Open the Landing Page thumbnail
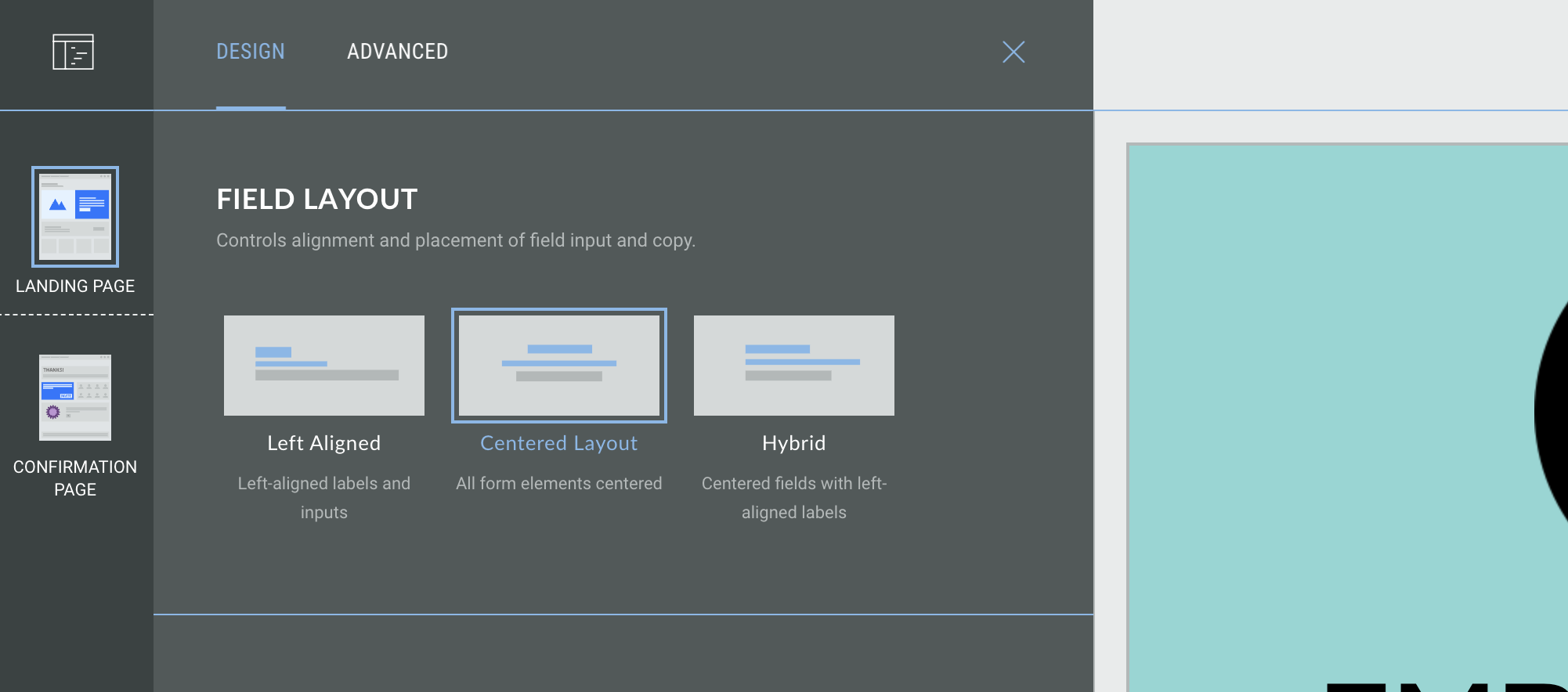 pos(75,217)
